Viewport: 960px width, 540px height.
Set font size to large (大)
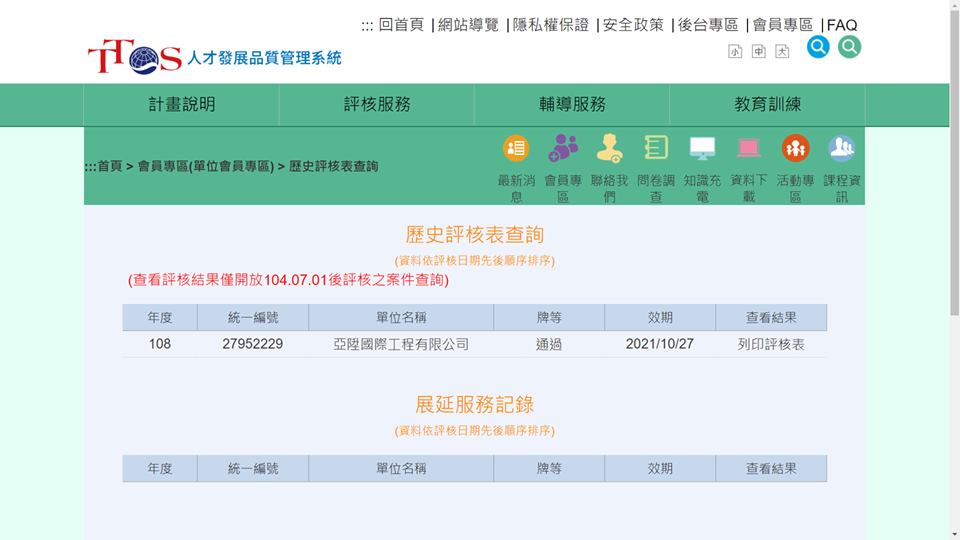(782, 51)
